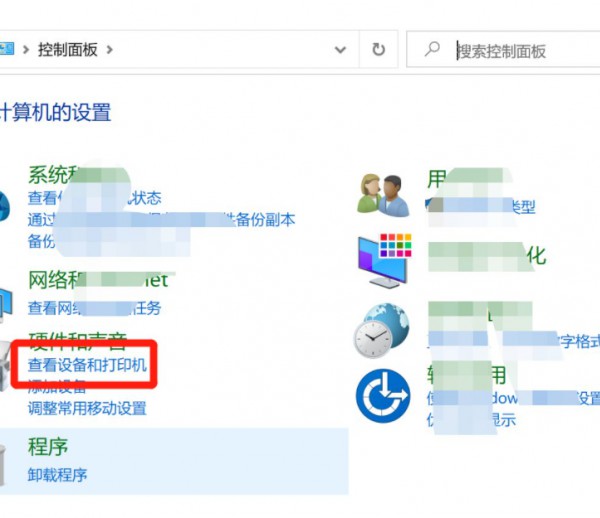This screenshot has width=600, height=518.
Task: Expand the chevron before 控制面板 breadcrumb
Action: [26, 50]
